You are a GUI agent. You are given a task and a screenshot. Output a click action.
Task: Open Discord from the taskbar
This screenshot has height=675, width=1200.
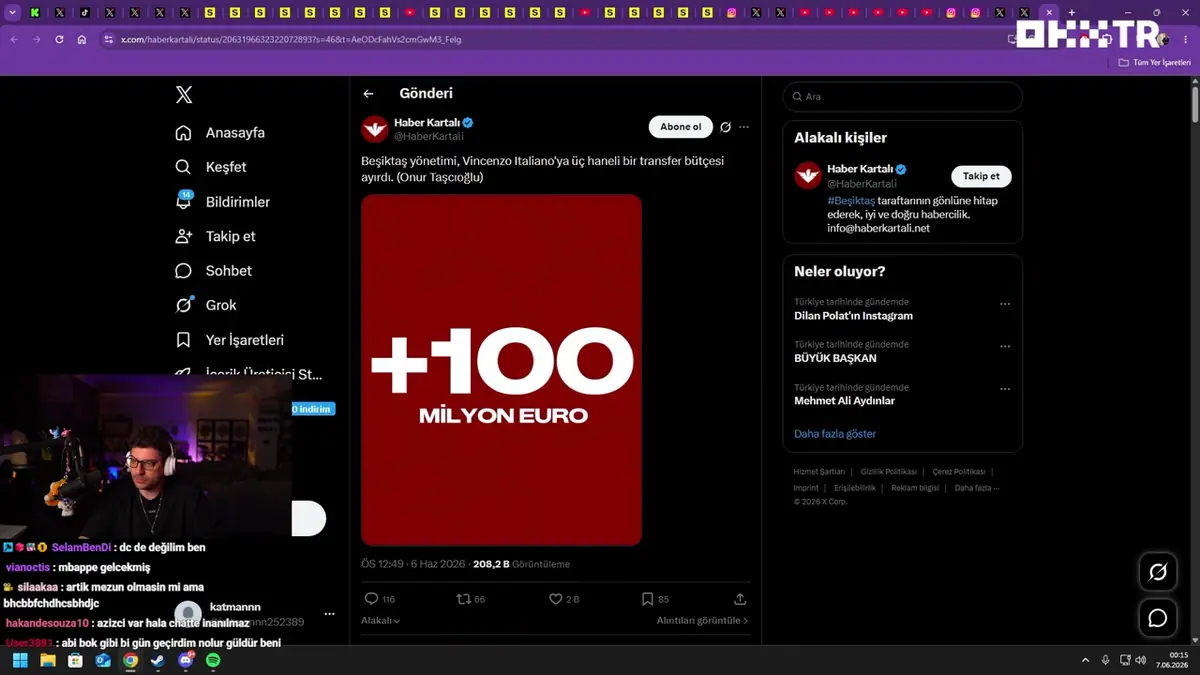pyautogui.click(x=186, y=660)
